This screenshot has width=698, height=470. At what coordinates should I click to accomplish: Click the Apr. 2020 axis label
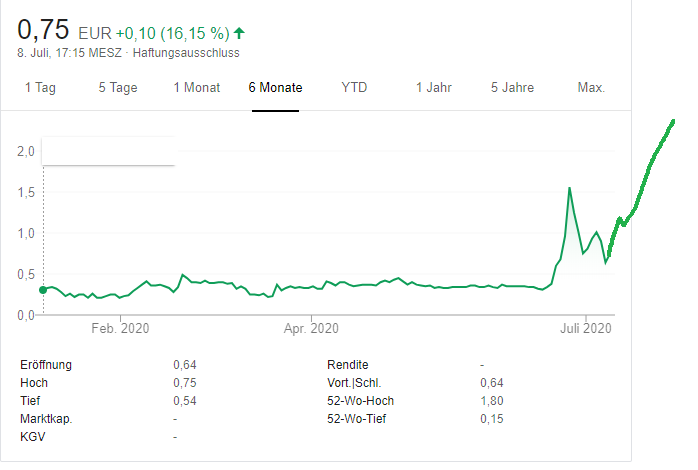point(312,327)
